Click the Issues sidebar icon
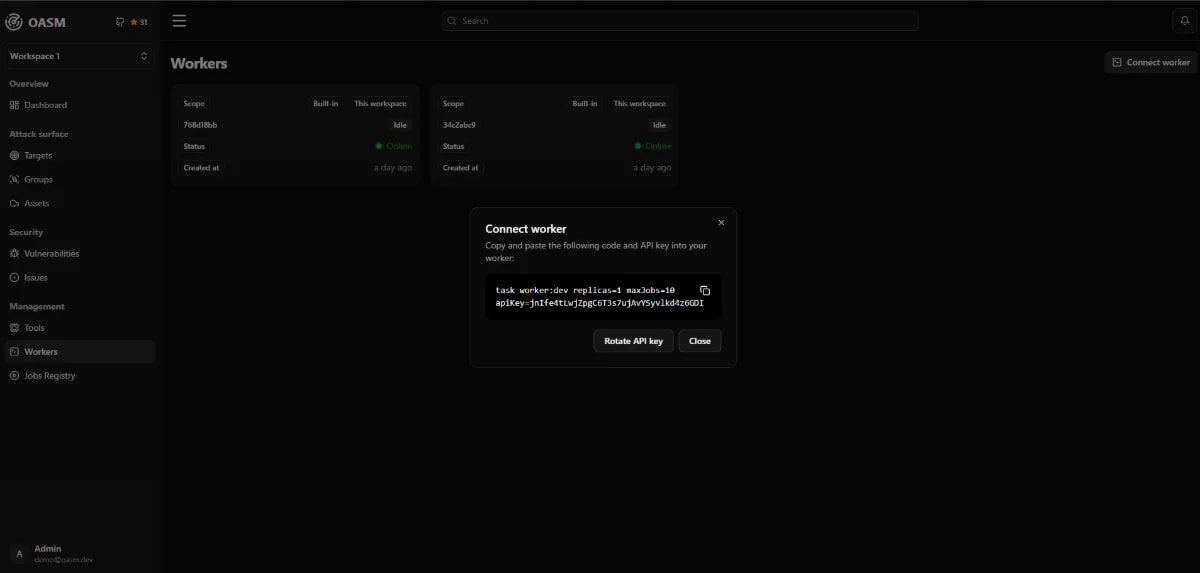 [15, 277]
